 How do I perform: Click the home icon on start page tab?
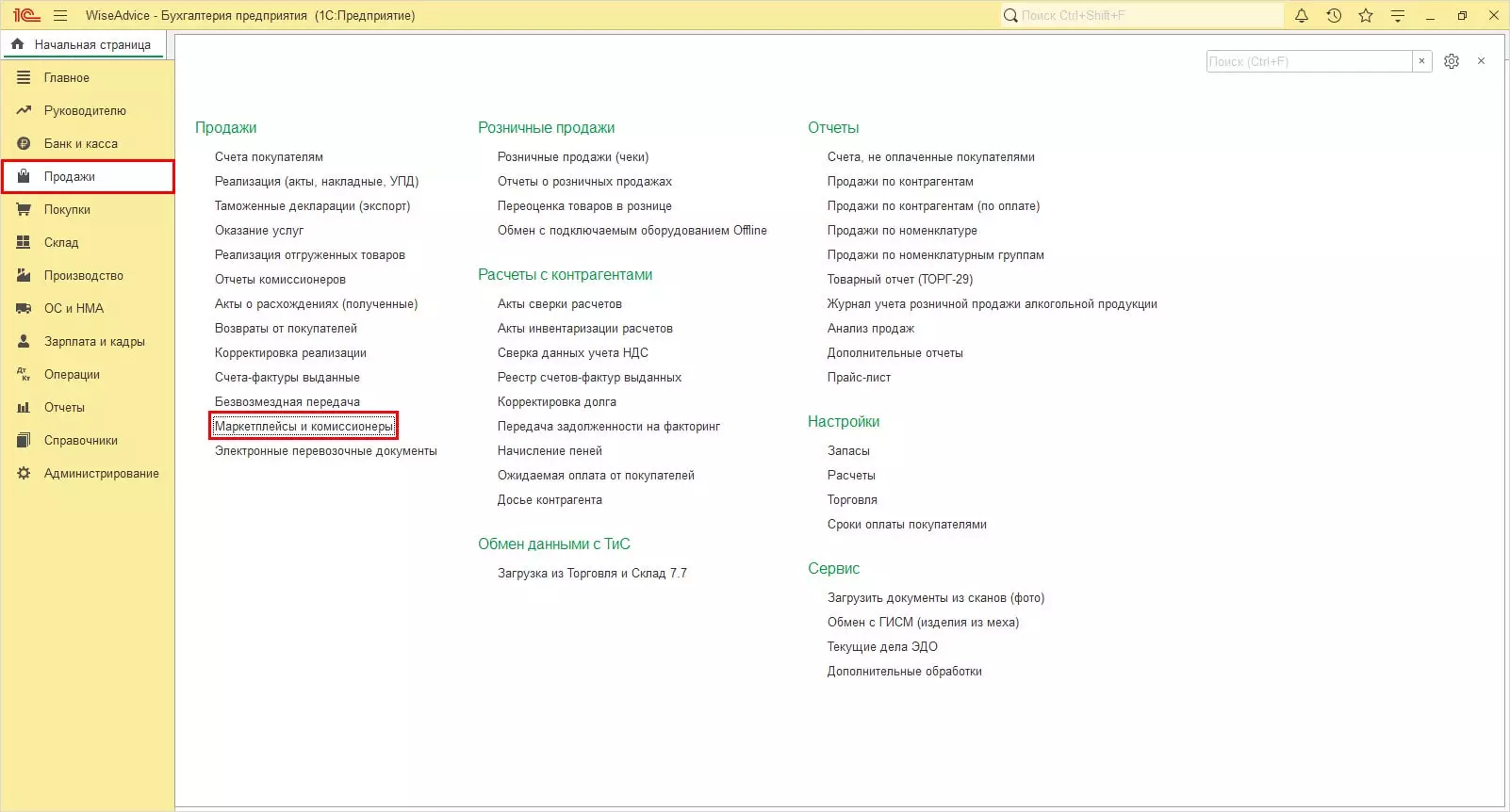pyautogui.click(x=17, y=44)
